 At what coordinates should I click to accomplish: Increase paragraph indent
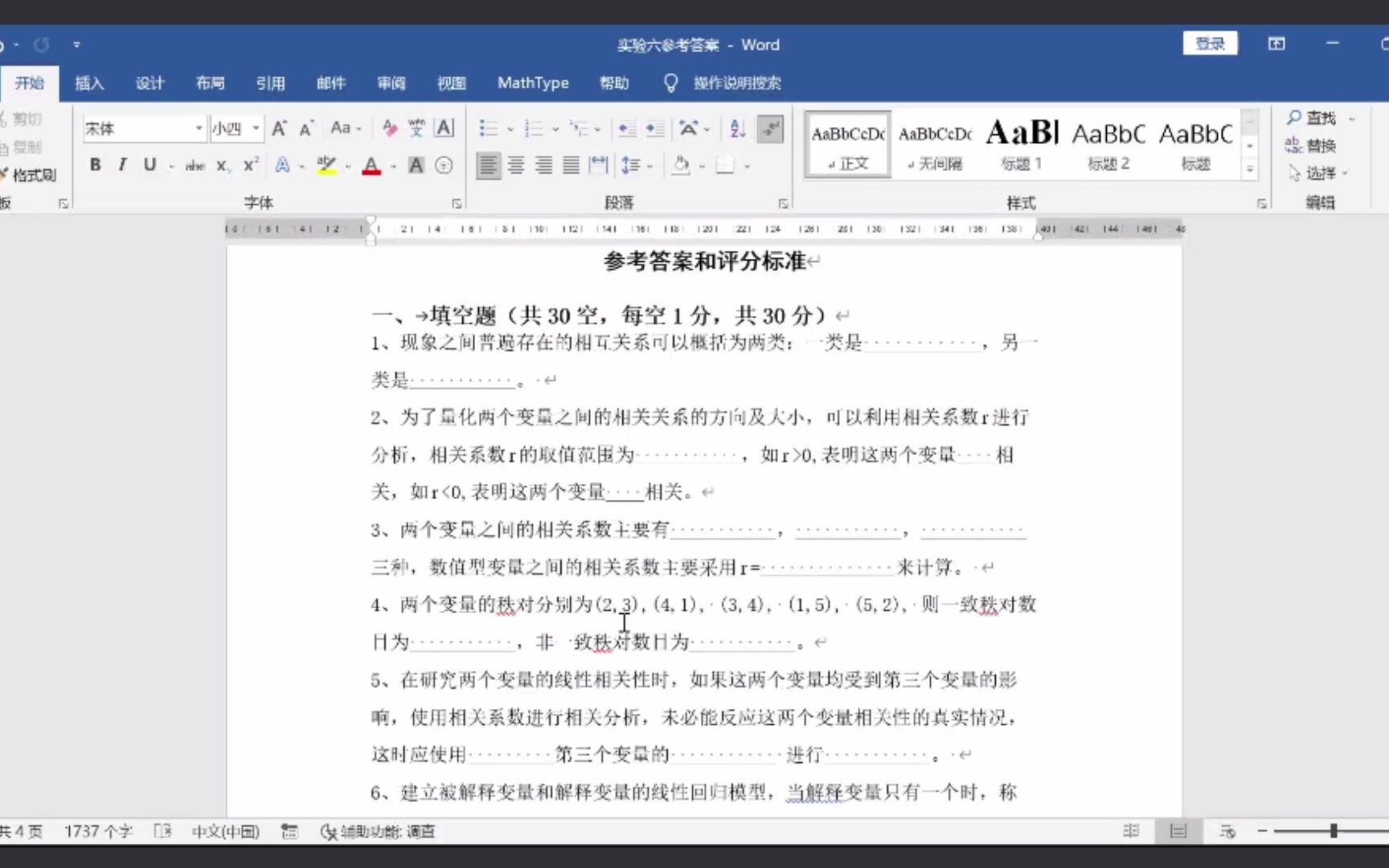(655, 129)
